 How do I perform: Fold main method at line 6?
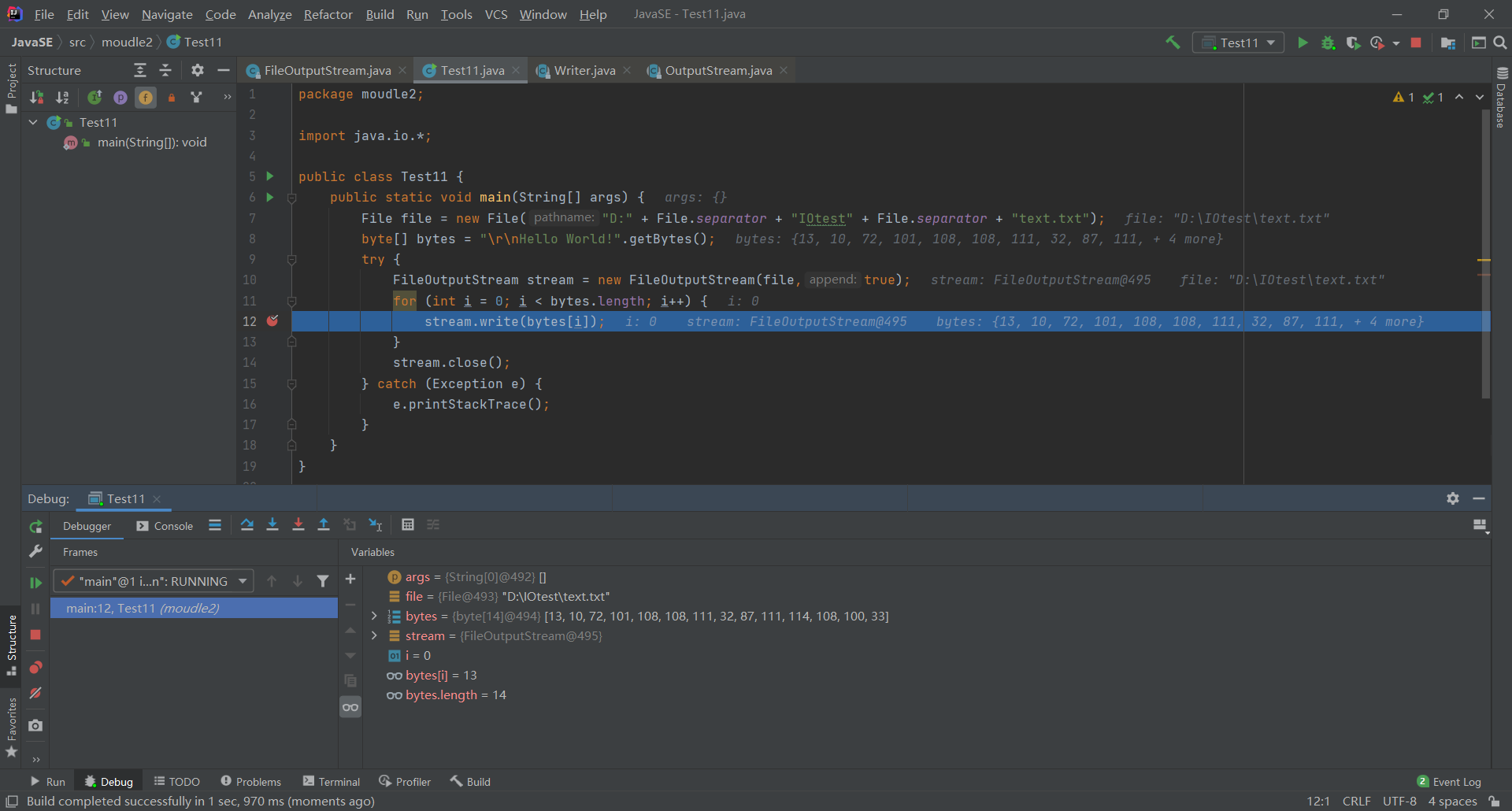(x=291, y=198)
